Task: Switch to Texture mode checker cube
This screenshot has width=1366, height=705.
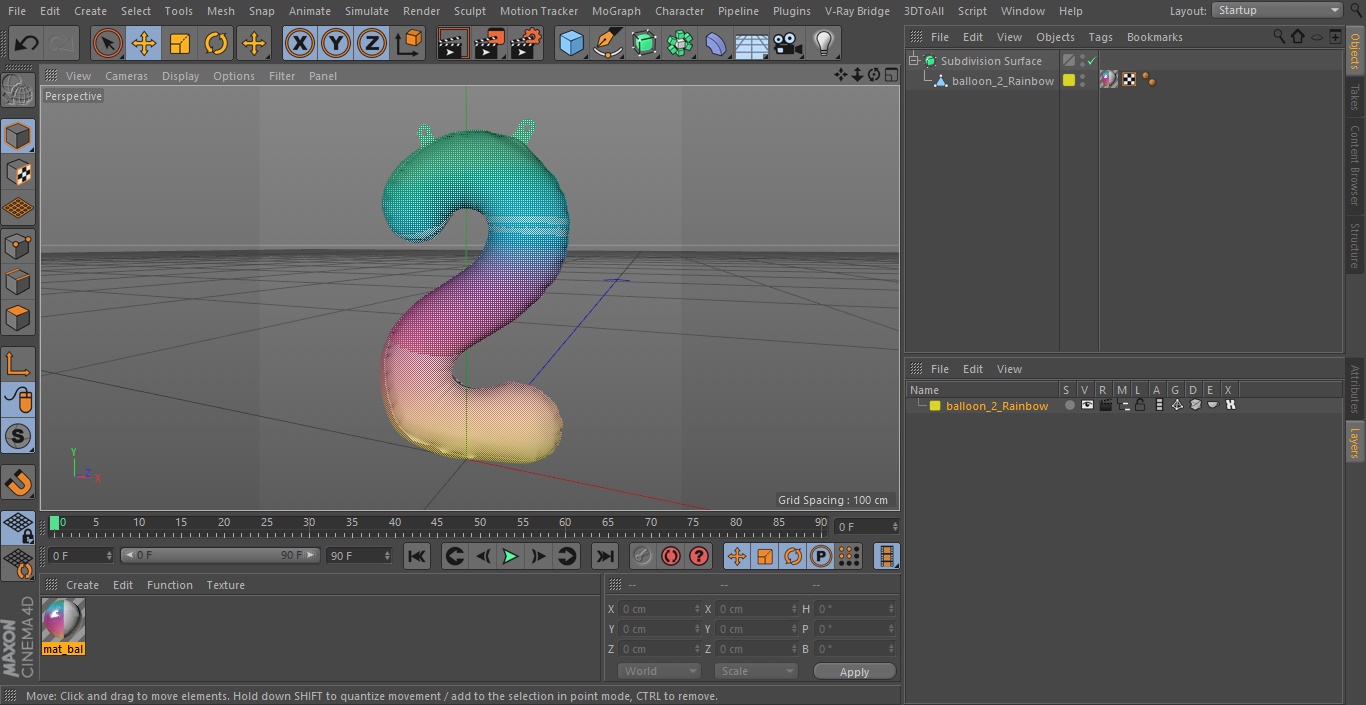Action: [18, 173]
